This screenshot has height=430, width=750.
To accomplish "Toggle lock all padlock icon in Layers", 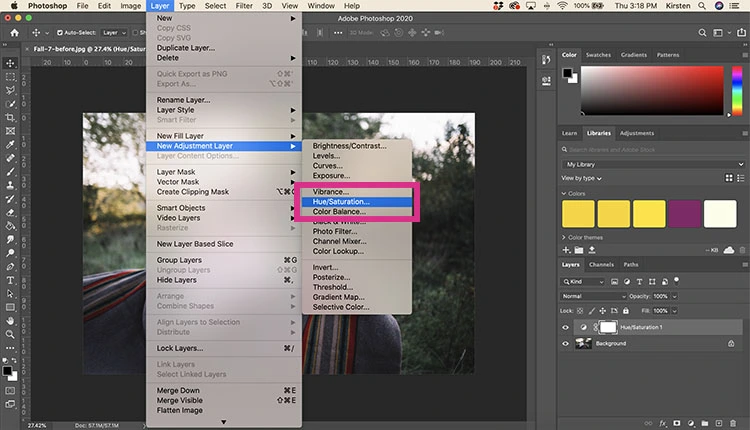I will 626,311.
